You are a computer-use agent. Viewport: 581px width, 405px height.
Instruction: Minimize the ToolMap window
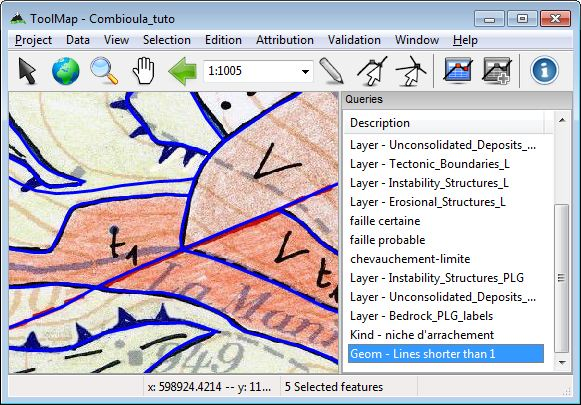[x=489, y=19]
